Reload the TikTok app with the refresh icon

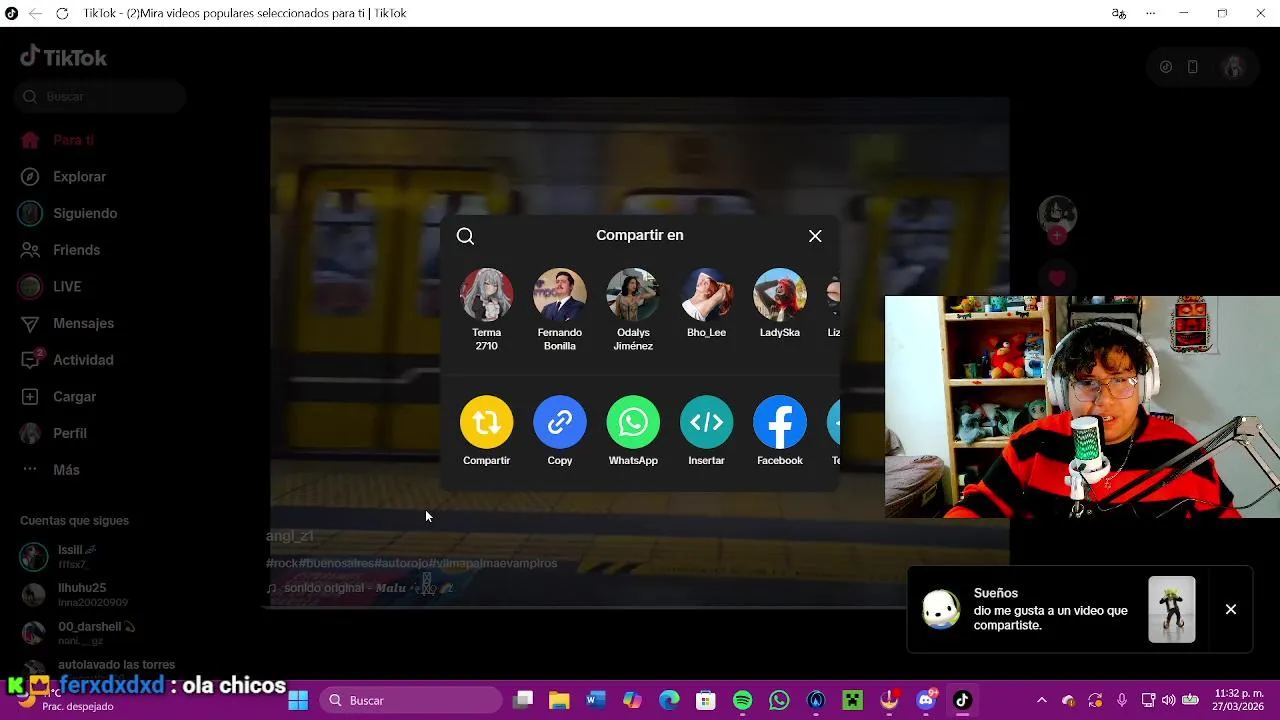click(62, 13)
